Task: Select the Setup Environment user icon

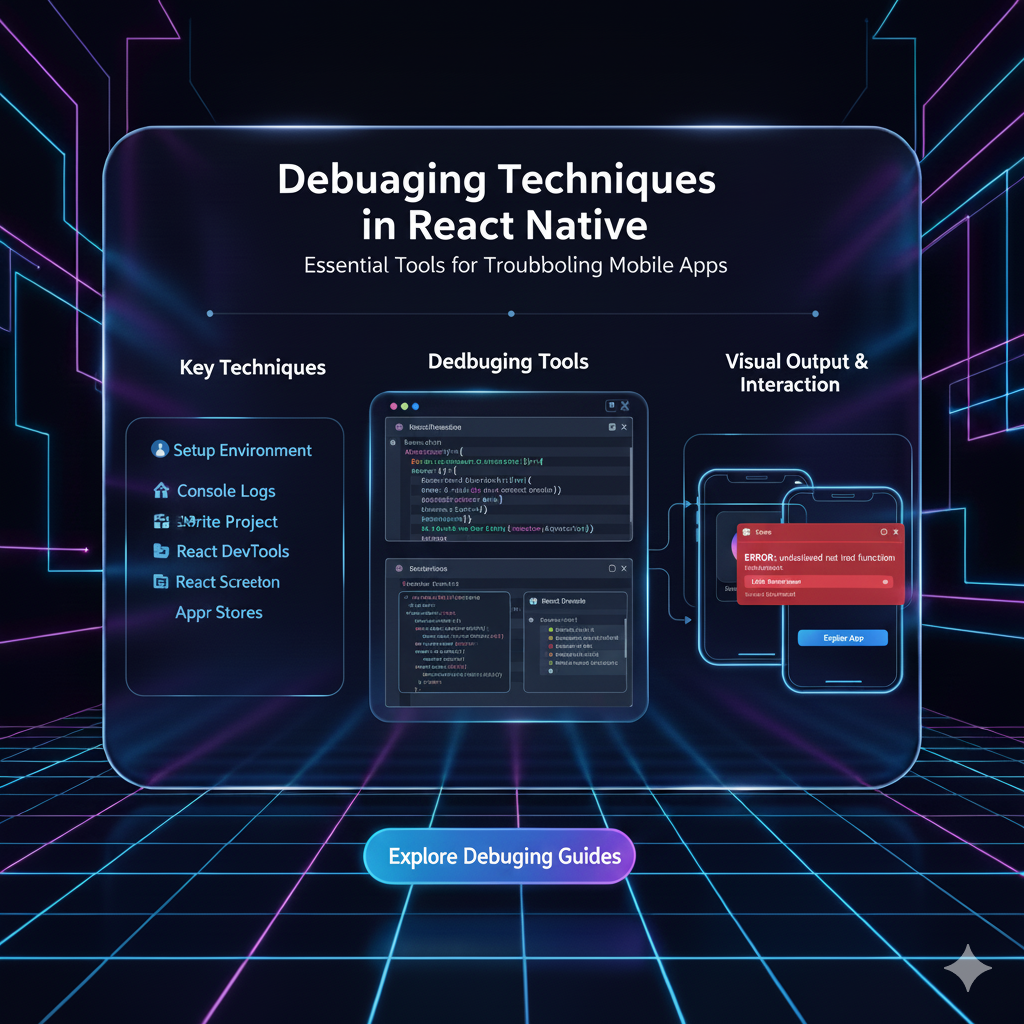Action: [160, 450]
